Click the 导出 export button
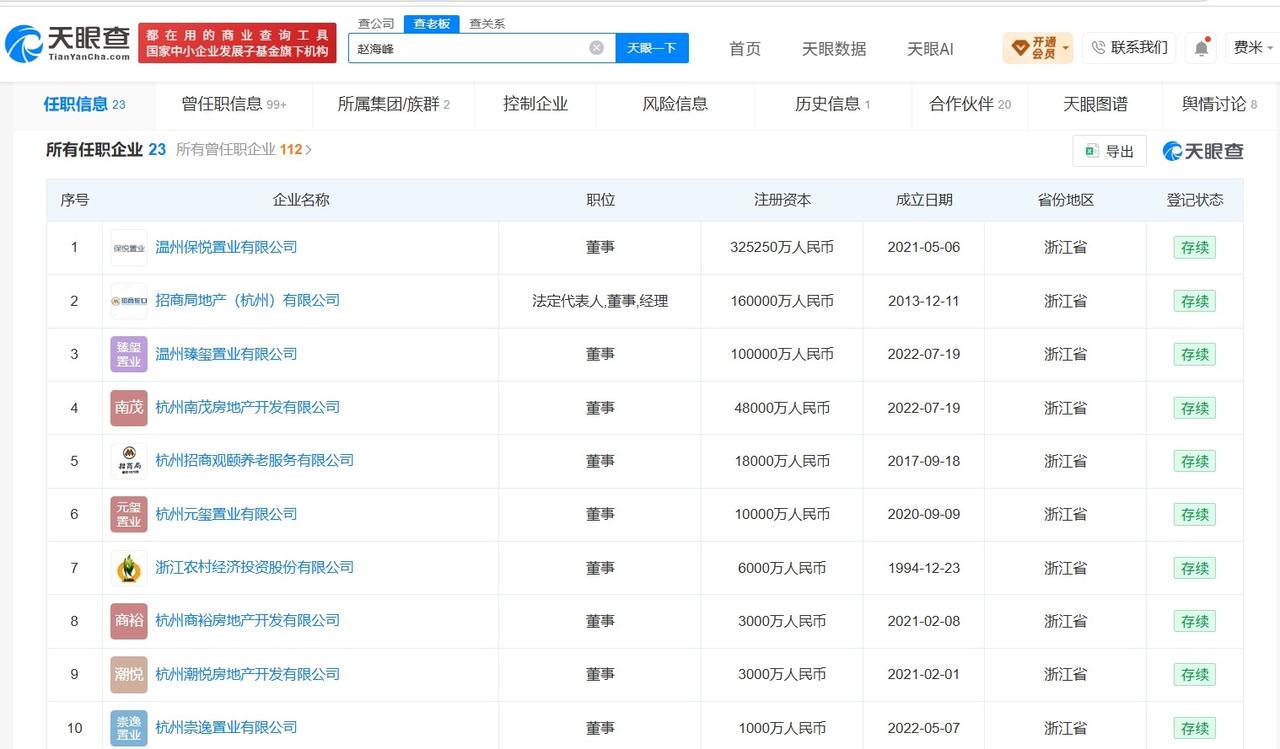The image size is (1280, 749). pyautogui.click(x=1109, y=151)
